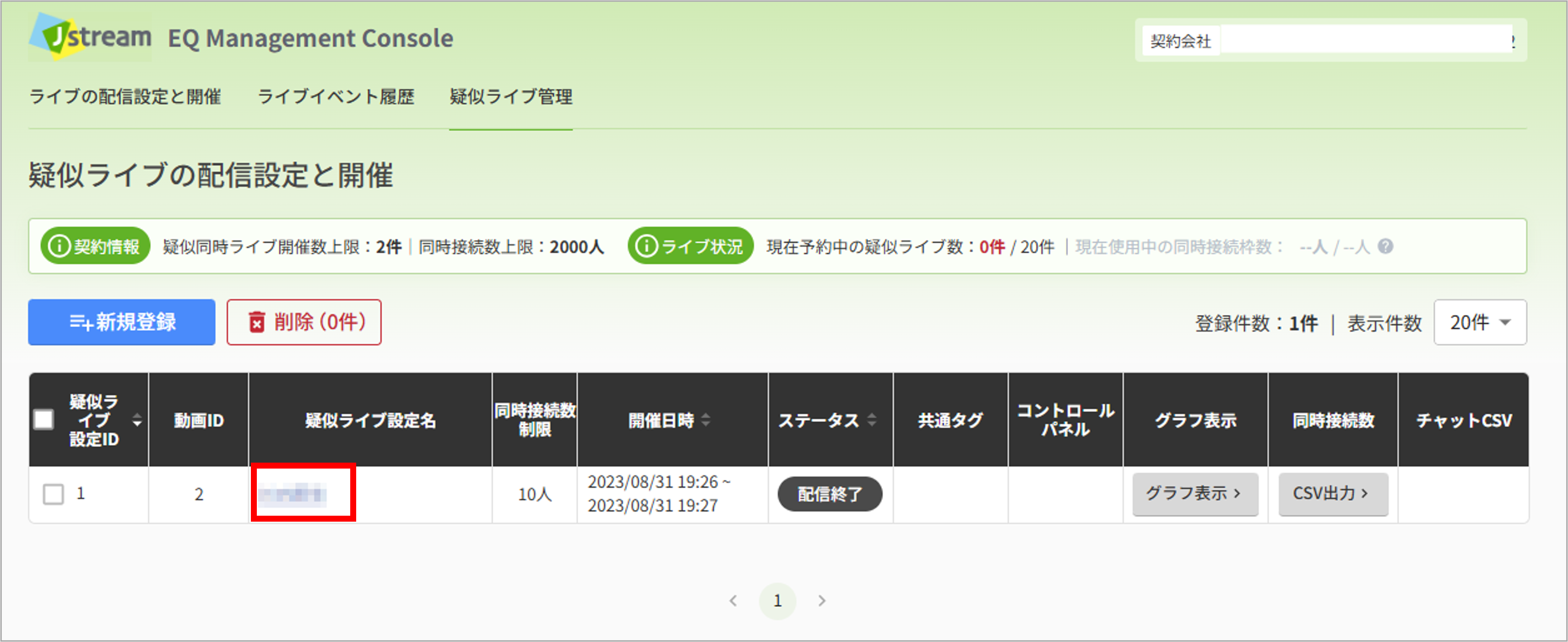Click the チャットCSV column header
Screen dimensions: 1568x642
point(1463,420)
